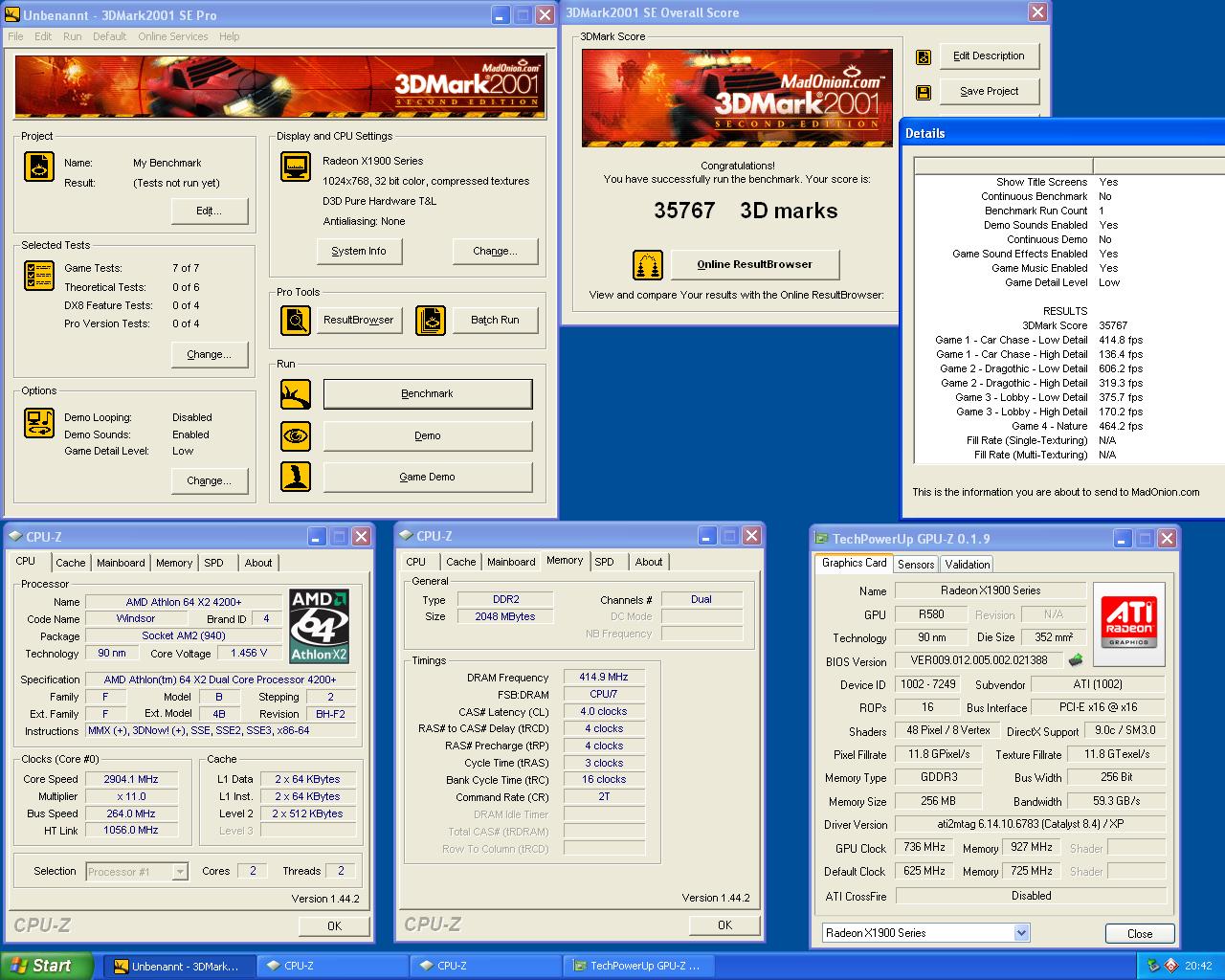
Task: Click Change button in Display and CPU Settings
Action: point(495,251)
